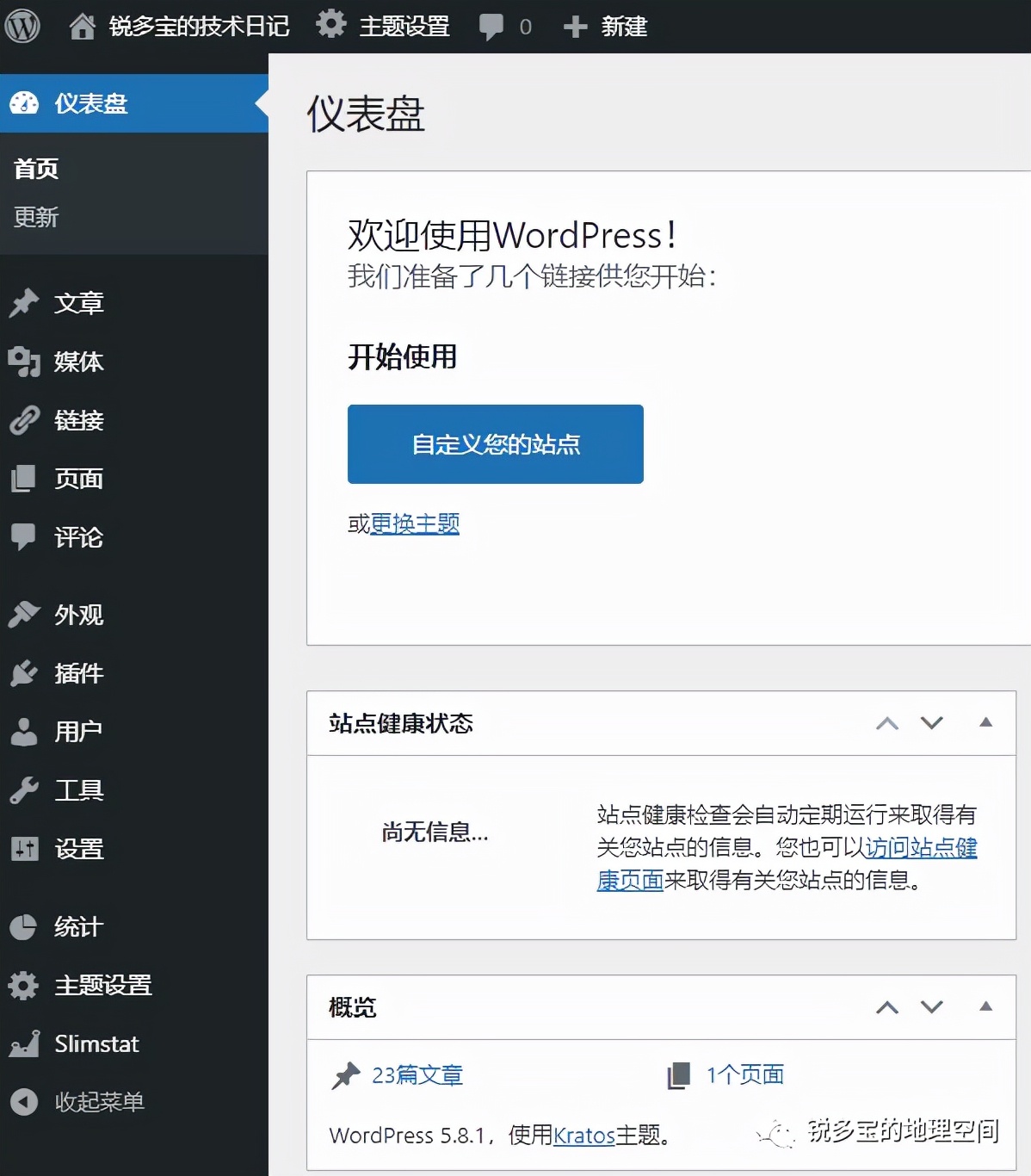Open the 更新 submenu item
Screen dimensions: 1031x1176
tap(36, 217)
